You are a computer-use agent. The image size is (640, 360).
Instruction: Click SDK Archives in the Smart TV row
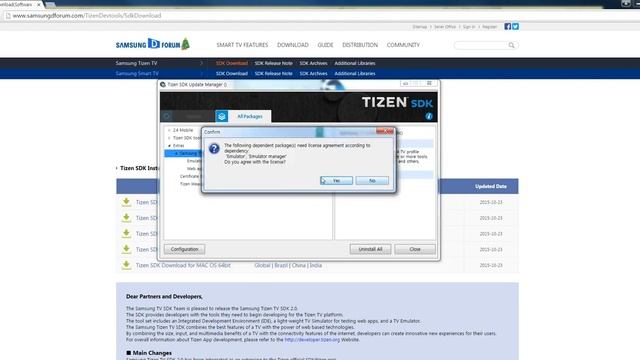pos(313,74)
